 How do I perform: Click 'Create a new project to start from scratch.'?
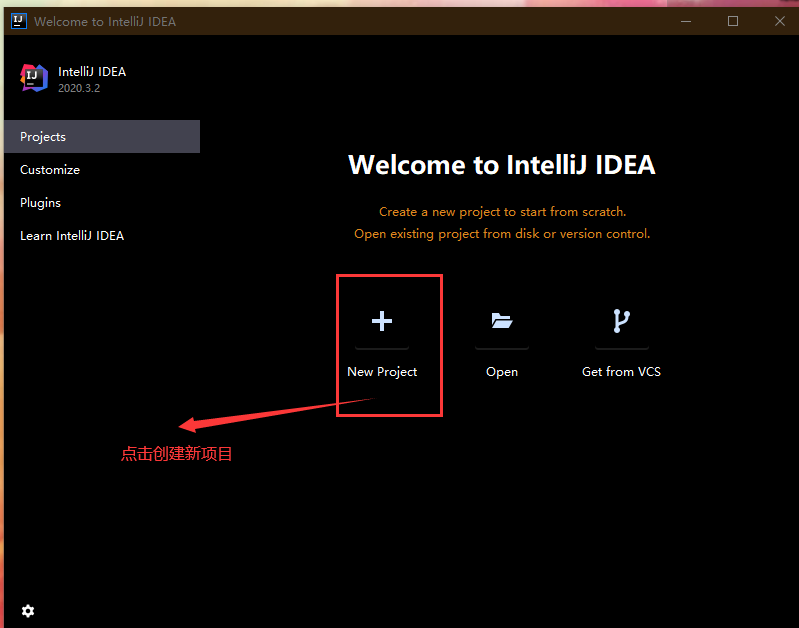pyautogui.click(x=502, y=212)
